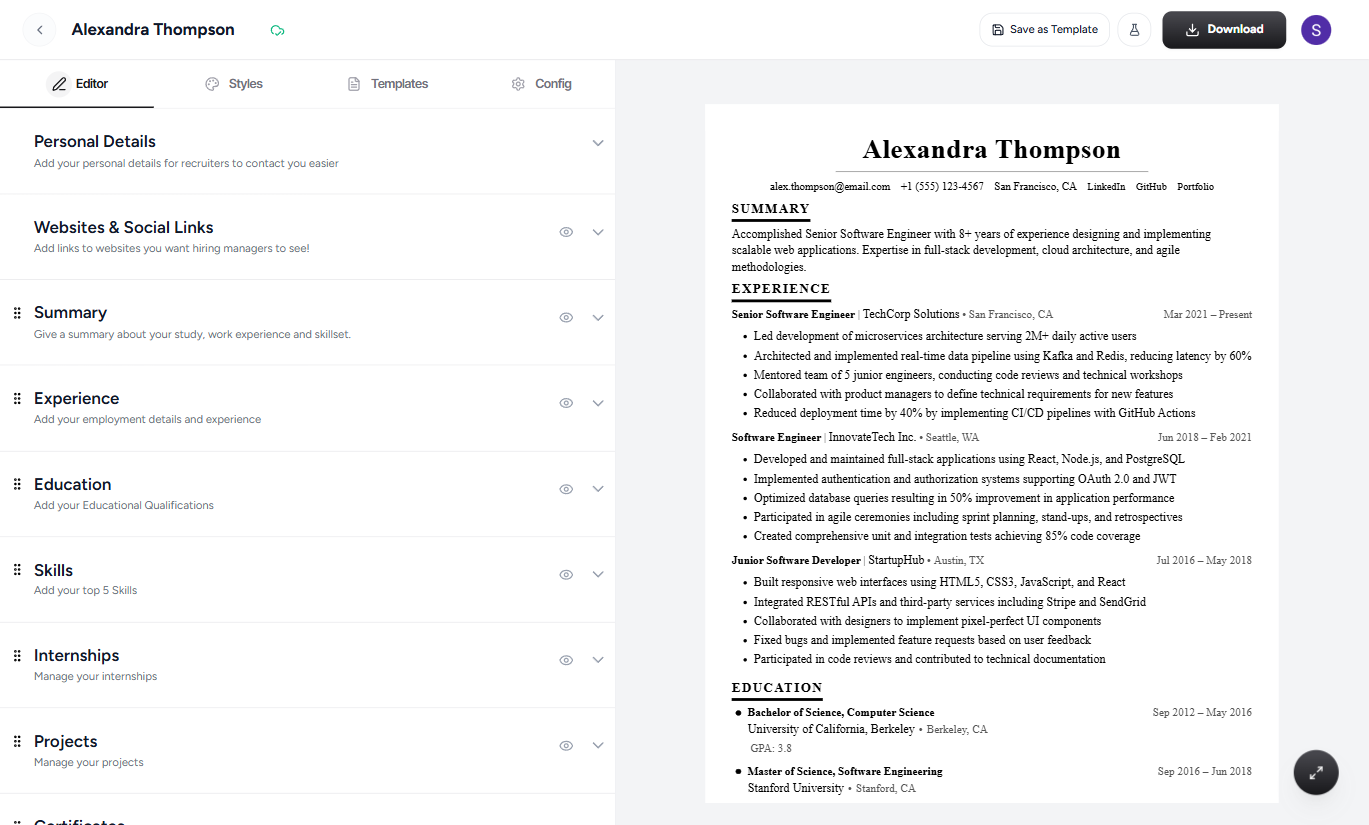Click the pencil icon on the Editor tab
Viewport: 1369px width, 825px height.
pos(60,83)
